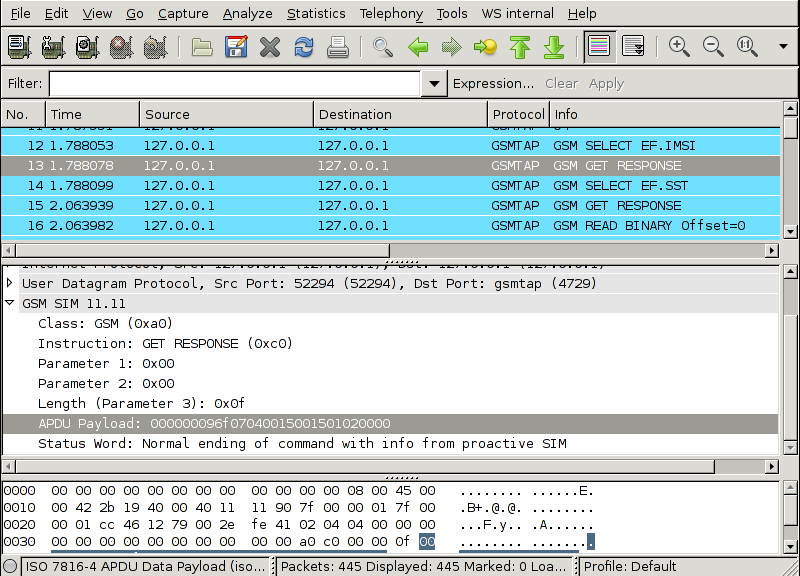Viewport: 800px width, 576px height.
Task: Toggle packet list colorization
Action: click(599, 47)
